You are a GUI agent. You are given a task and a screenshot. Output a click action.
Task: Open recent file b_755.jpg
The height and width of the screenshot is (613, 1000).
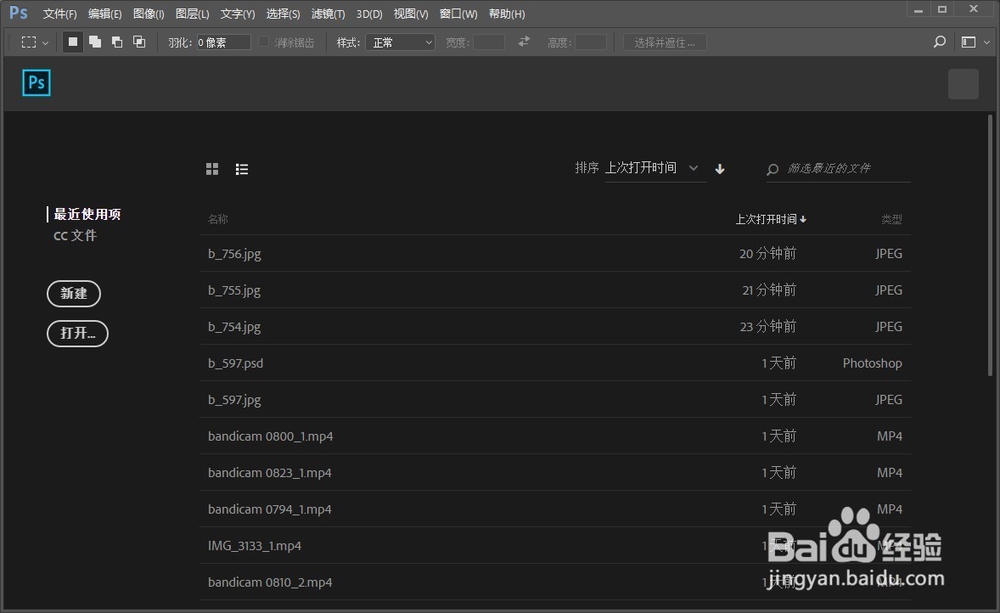(555, 290)
